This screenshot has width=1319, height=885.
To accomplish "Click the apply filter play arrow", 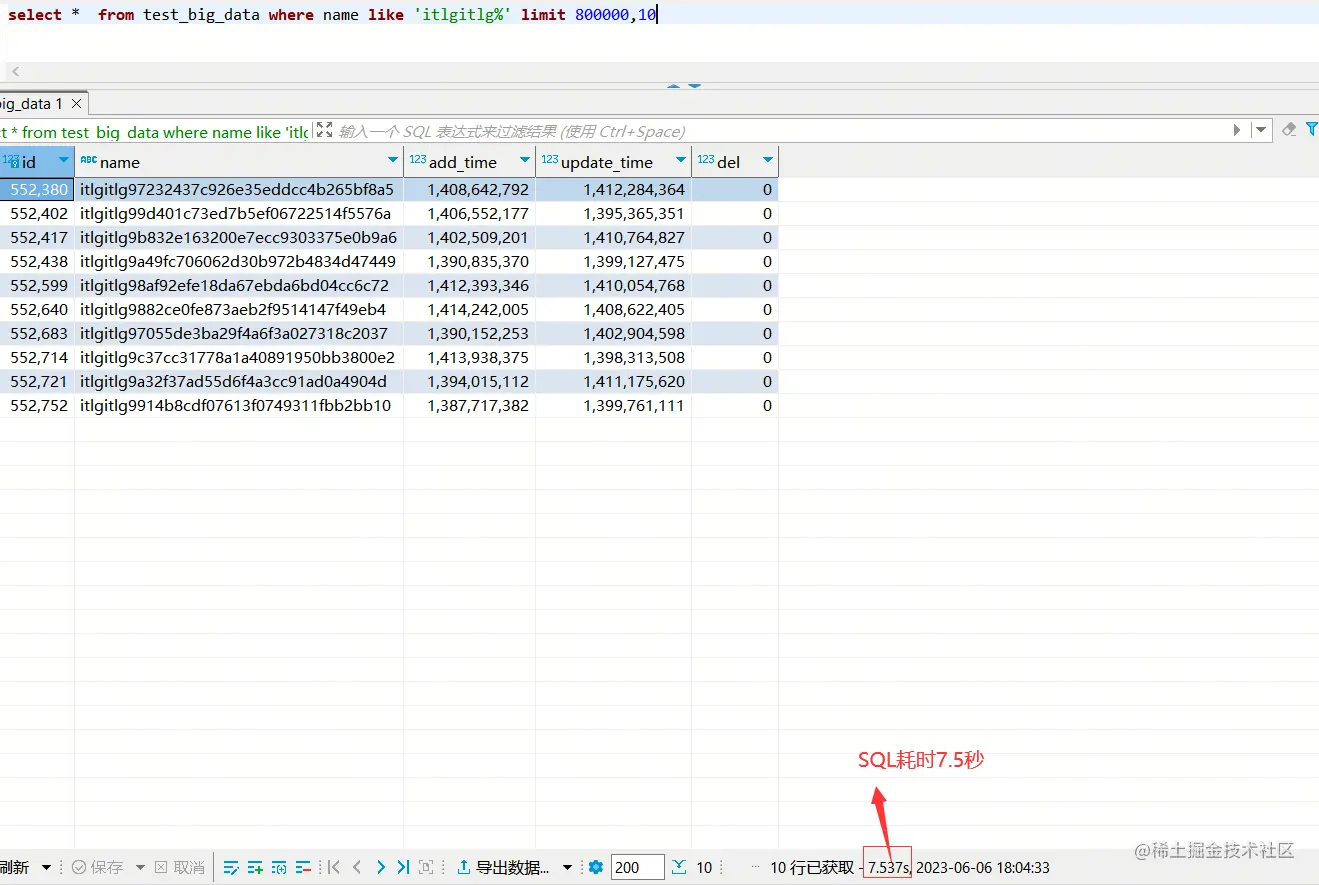I will coord(1237,130).
